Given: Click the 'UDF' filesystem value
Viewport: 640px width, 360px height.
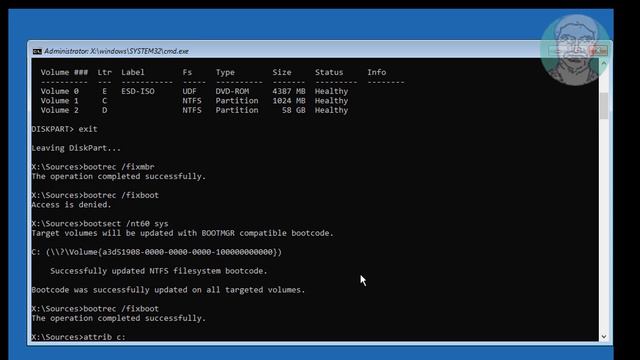Looking at the screenshot, I should (189, 91).
